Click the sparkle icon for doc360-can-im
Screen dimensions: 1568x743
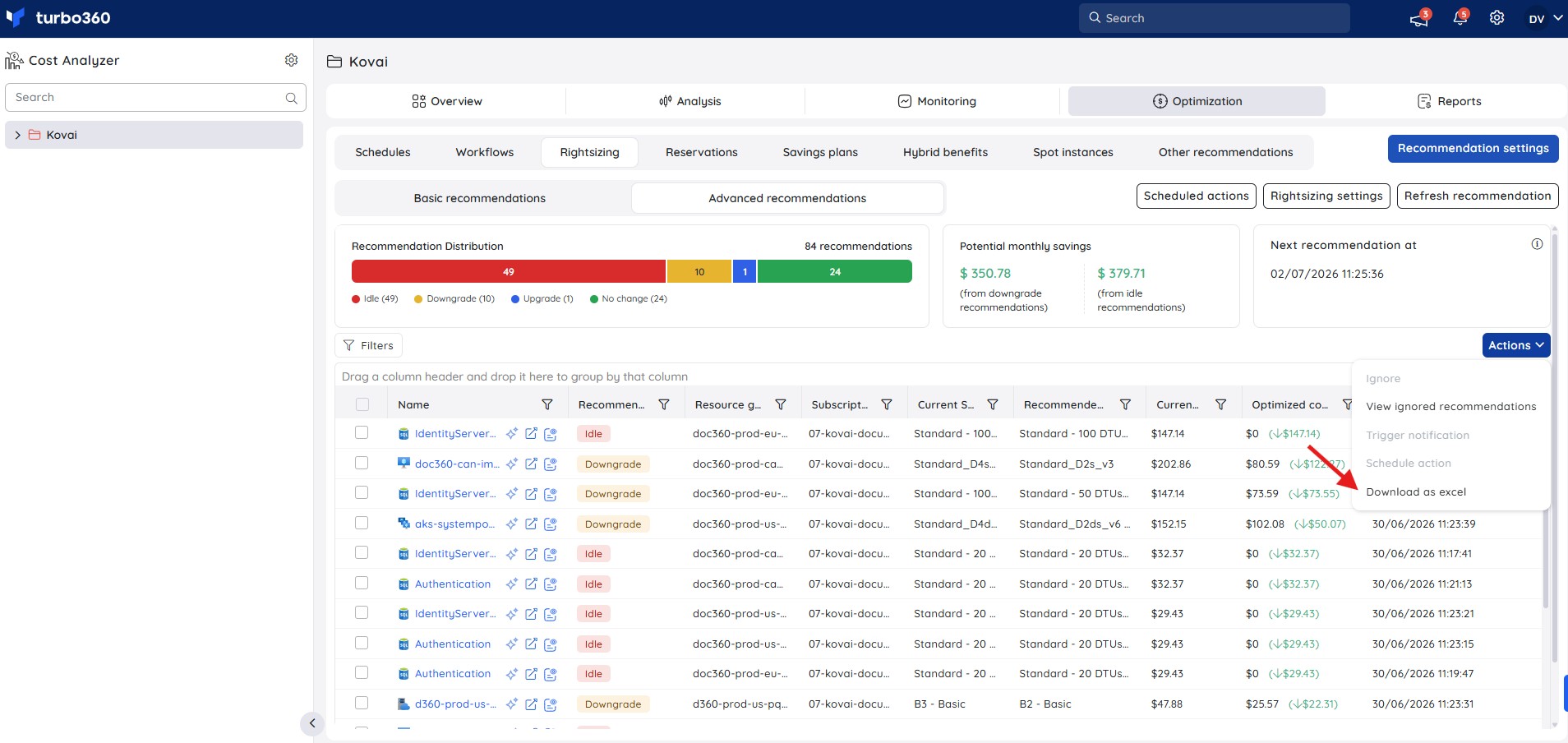pos(512,464)
